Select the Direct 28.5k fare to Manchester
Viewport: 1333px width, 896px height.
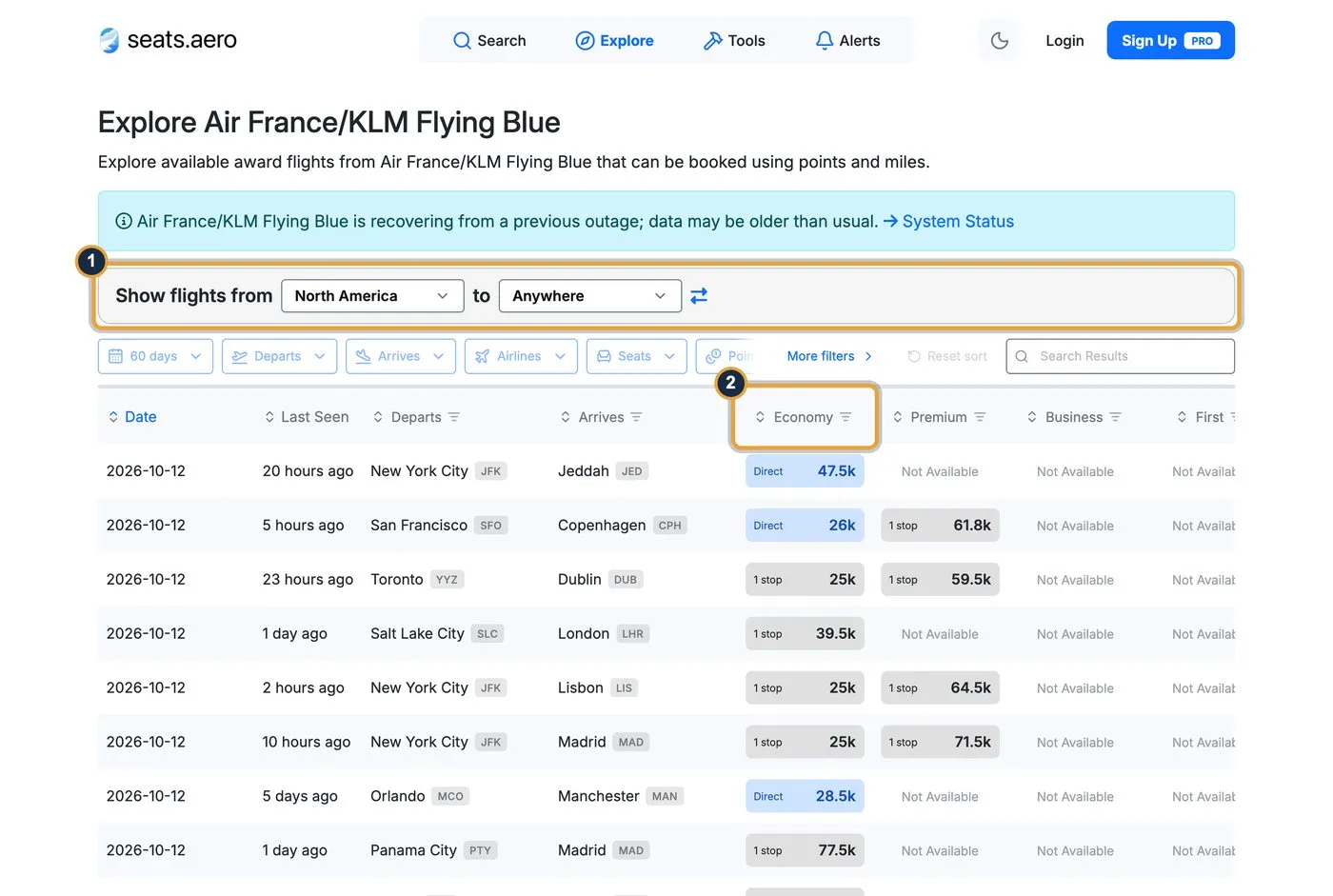(805, 797)
